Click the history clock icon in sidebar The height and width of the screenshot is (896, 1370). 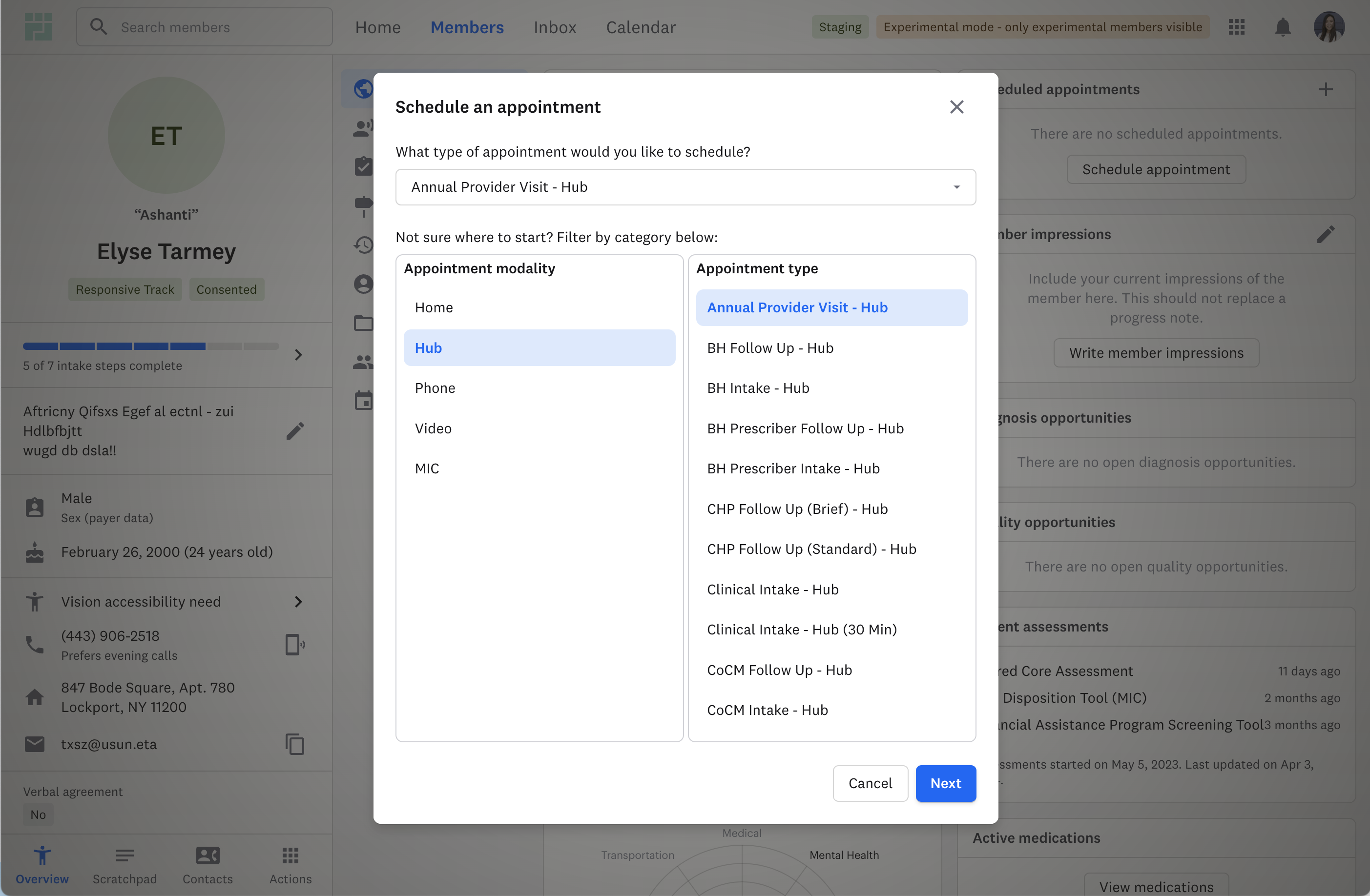pyautogui.click(x=363, y=245)
